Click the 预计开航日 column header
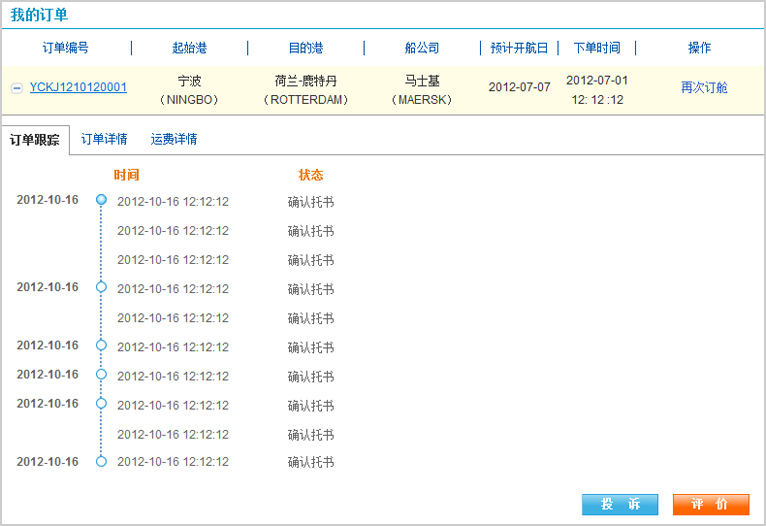 519,48
